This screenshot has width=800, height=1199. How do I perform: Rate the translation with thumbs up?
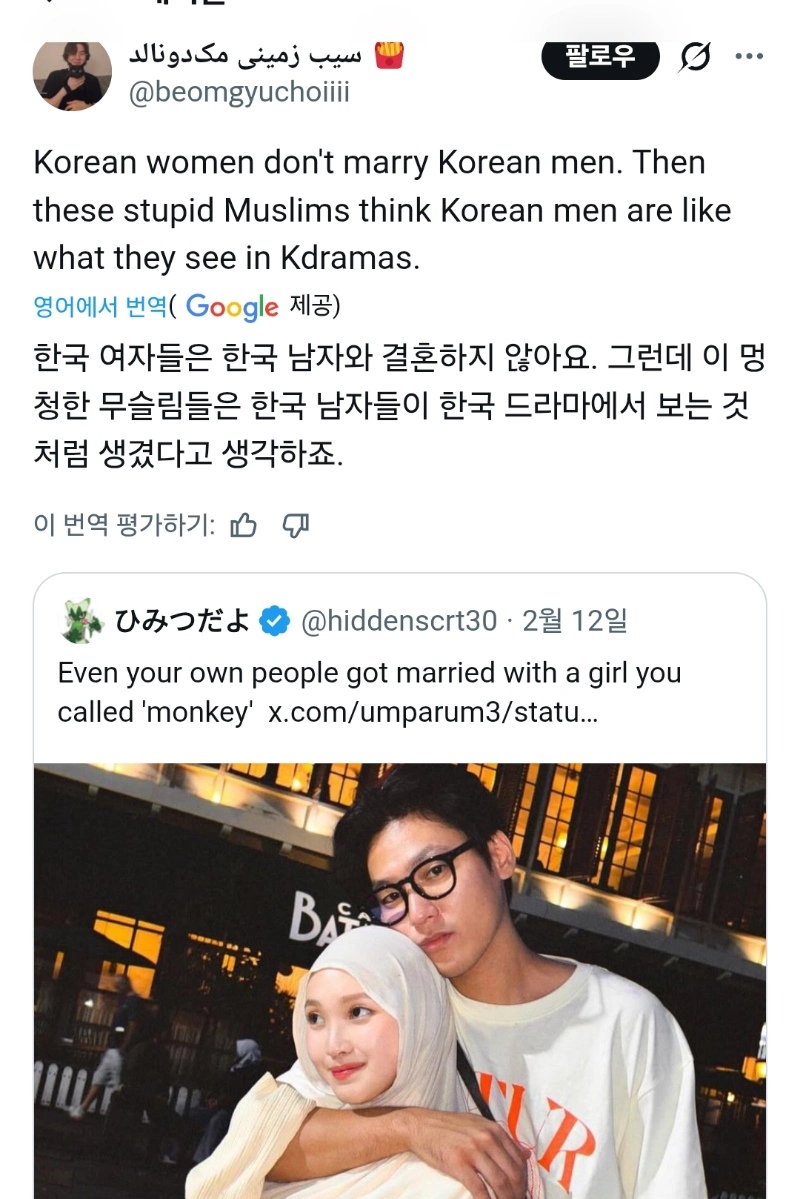pyautogui.click(x=244, y=525)
